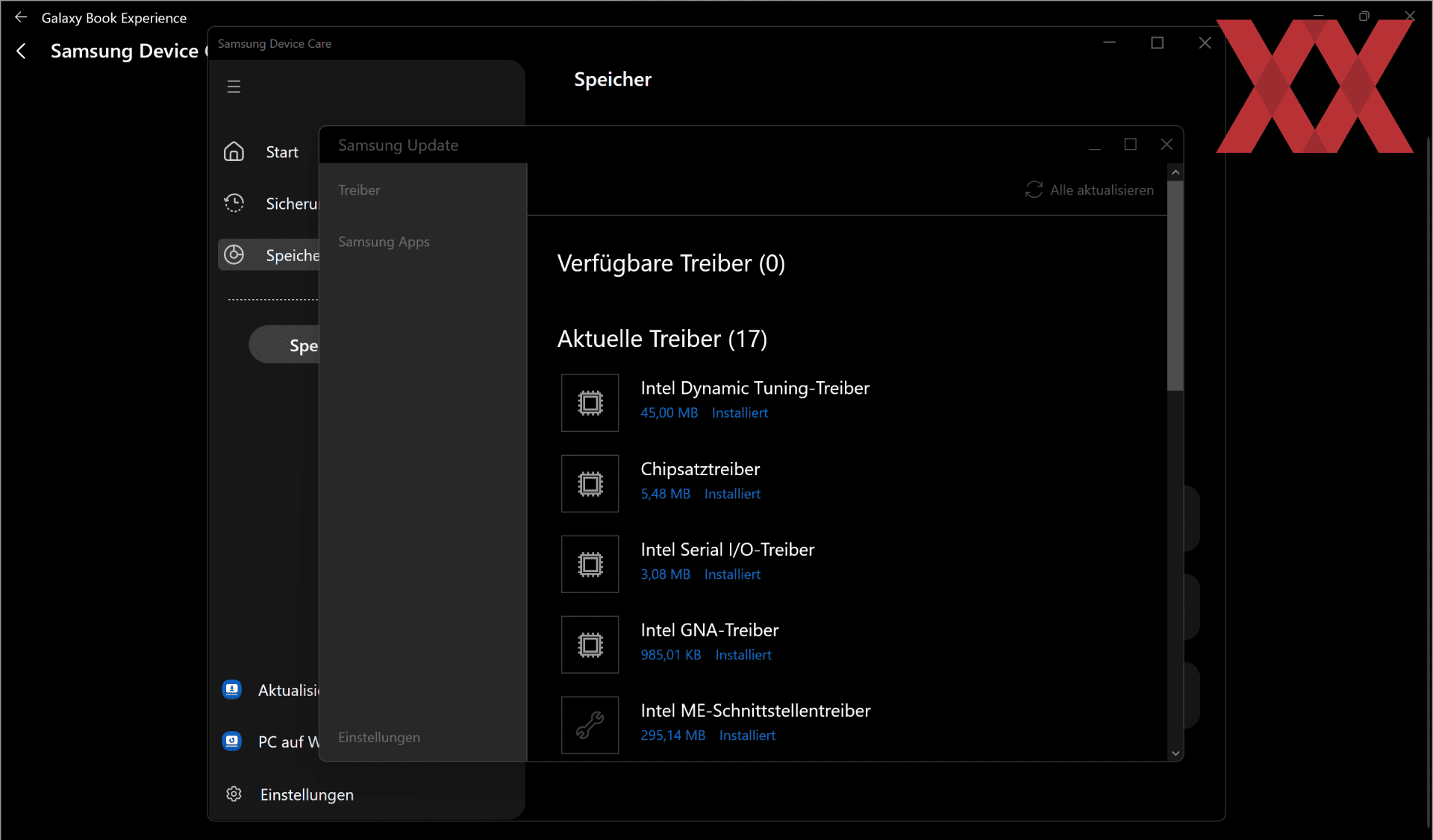
Task: Maximize the Samsung Update window
Action: point(1130,145)
